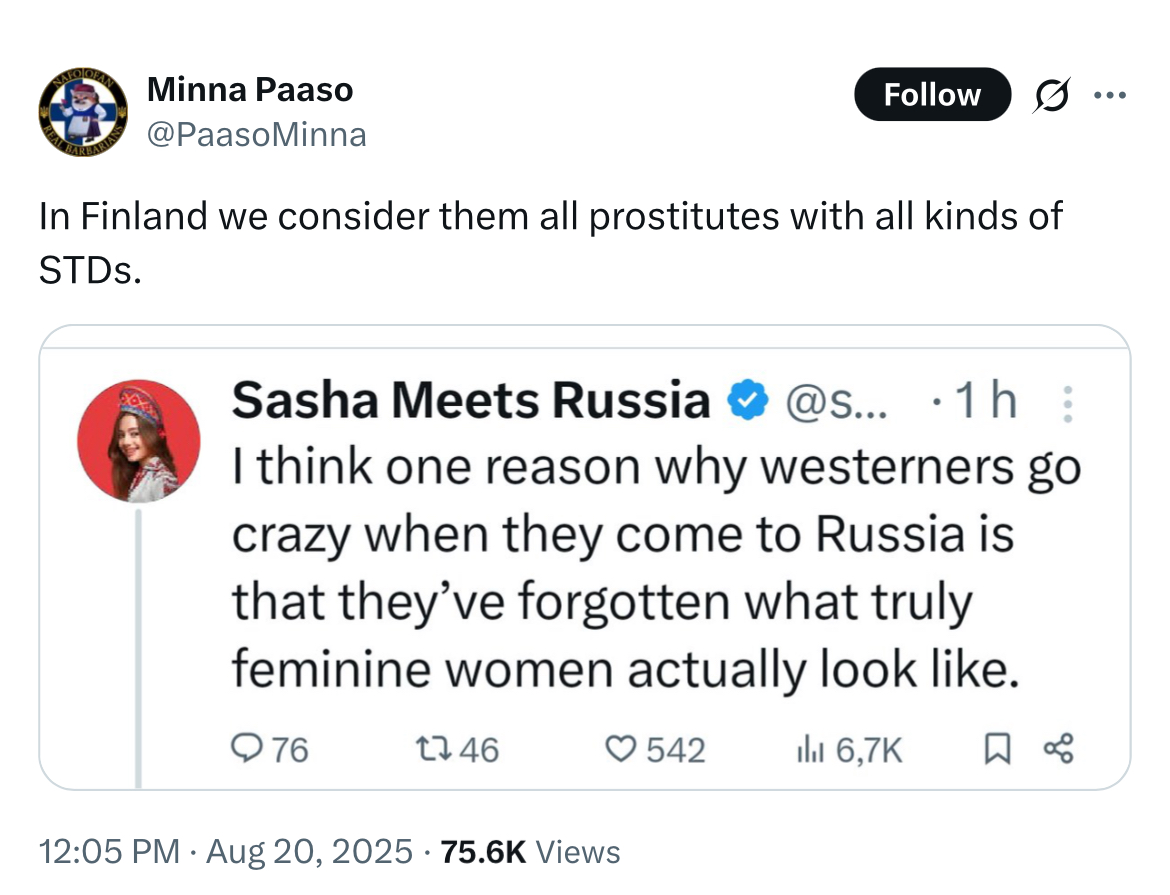Click the blue verified badge
The height and width of the screenshot is (895, 1170).
coord(746,402)
